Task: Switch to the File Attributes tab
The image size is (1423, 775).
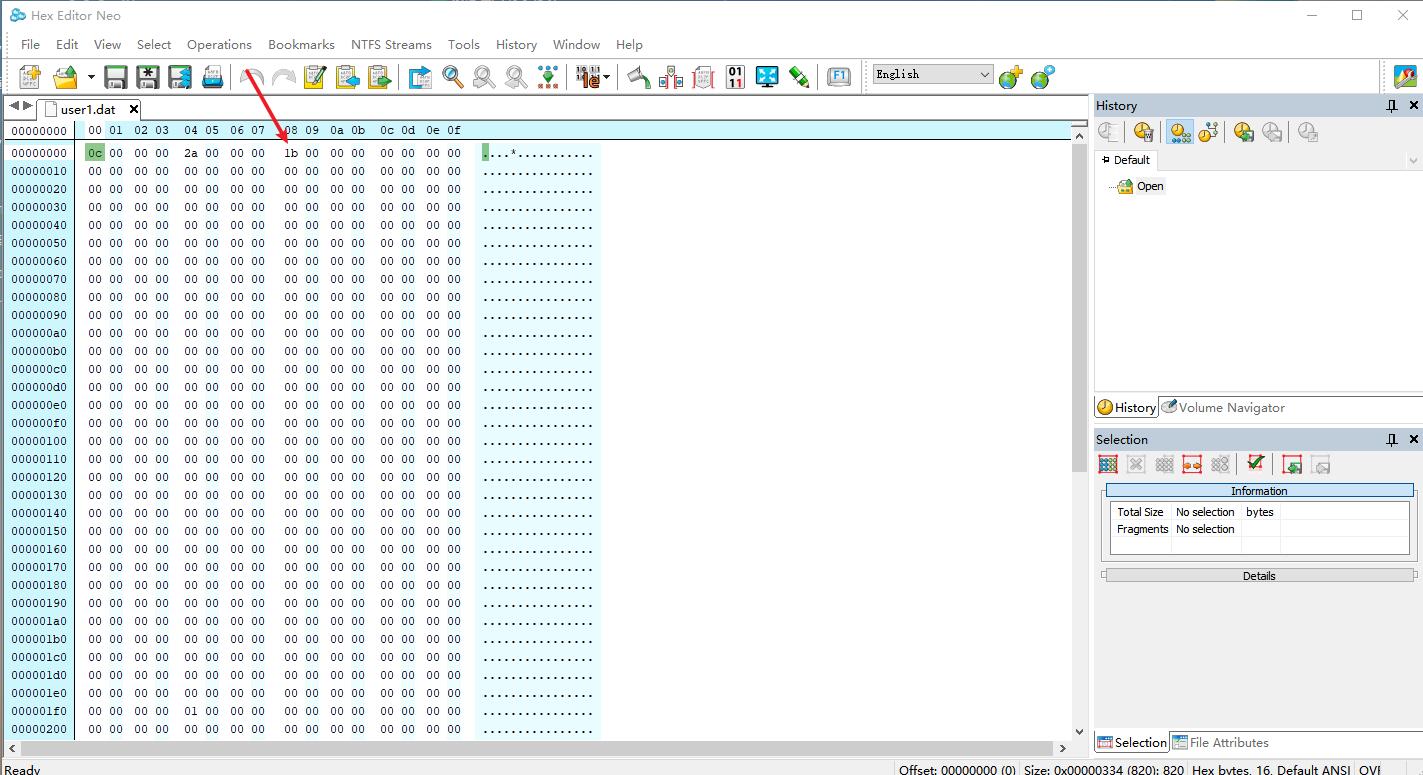Action: pos(1221,742)
